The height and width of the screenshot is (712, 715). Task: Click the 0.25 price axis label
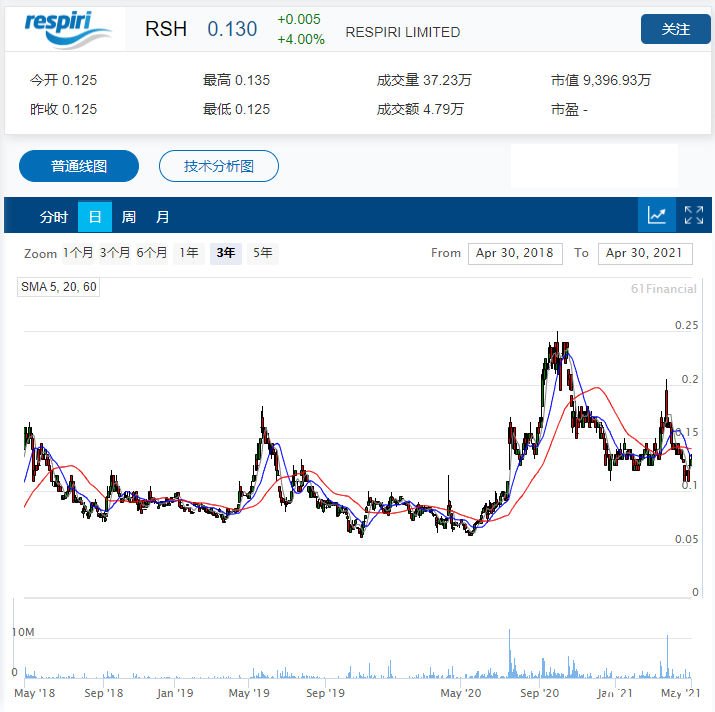[686, 325]
